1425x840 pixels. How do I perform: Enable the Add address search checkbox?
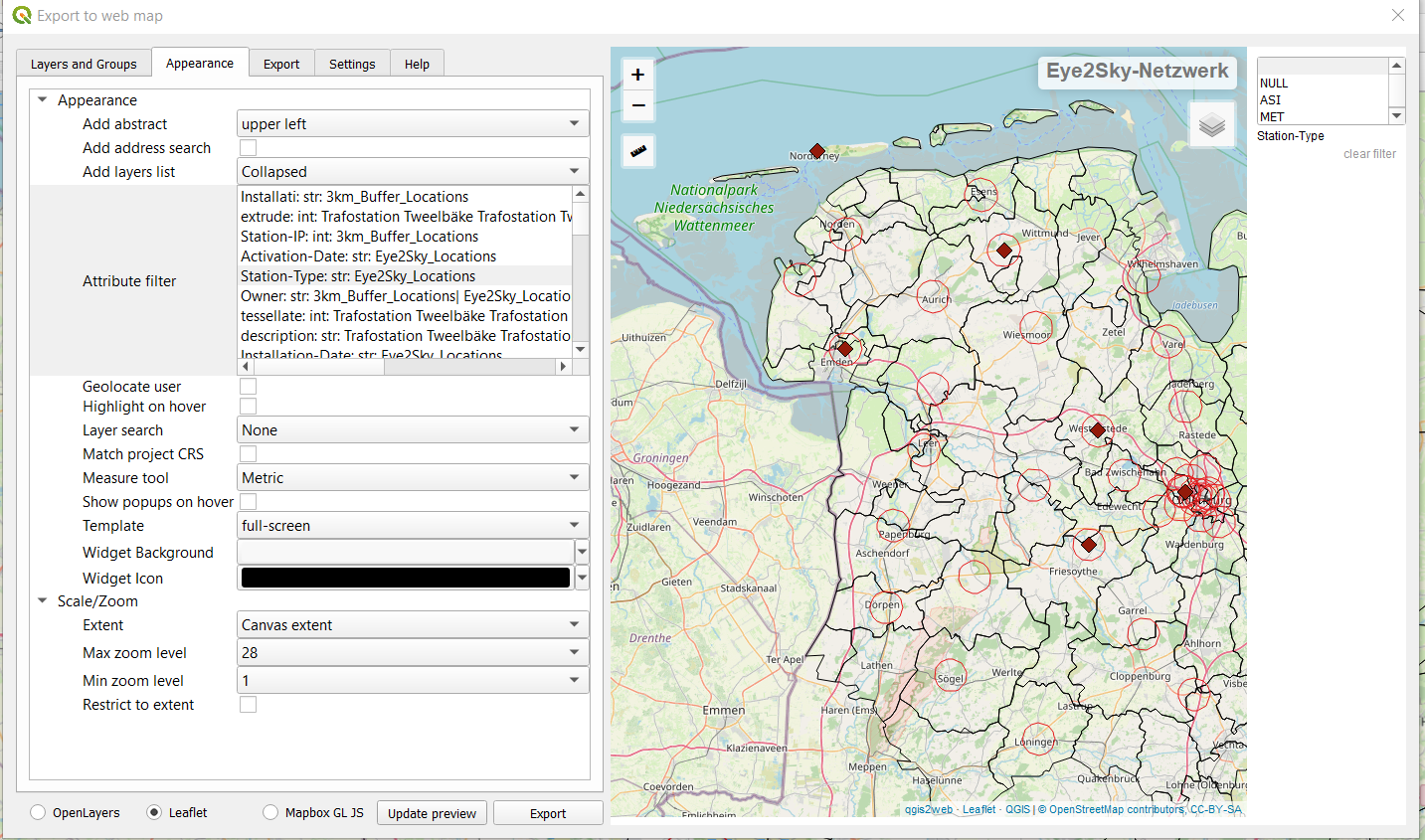pyautogui.click(x=247, y=147)
